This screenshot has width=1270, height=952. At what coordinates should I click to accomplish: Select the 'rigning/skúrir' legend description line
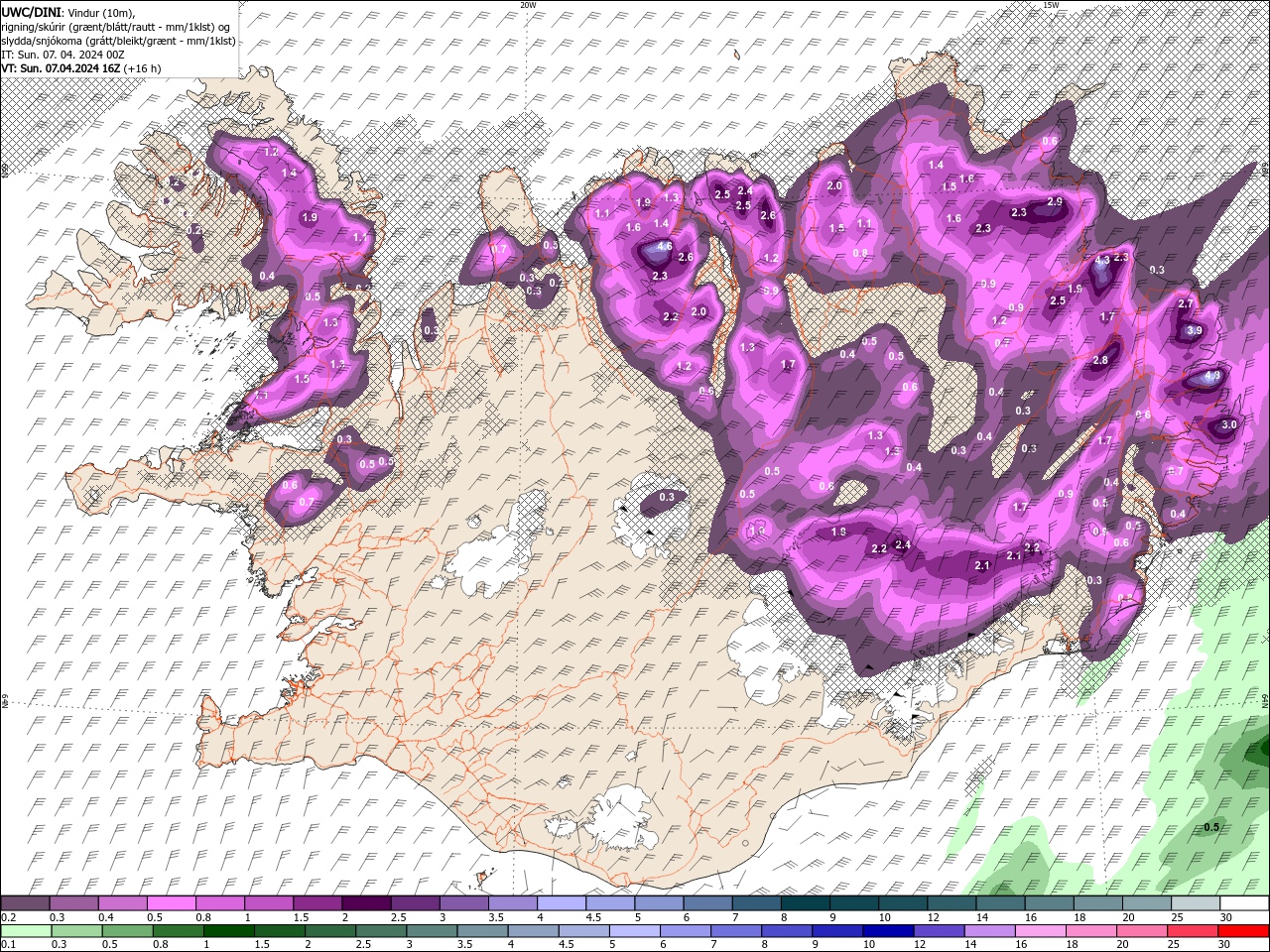115,27
